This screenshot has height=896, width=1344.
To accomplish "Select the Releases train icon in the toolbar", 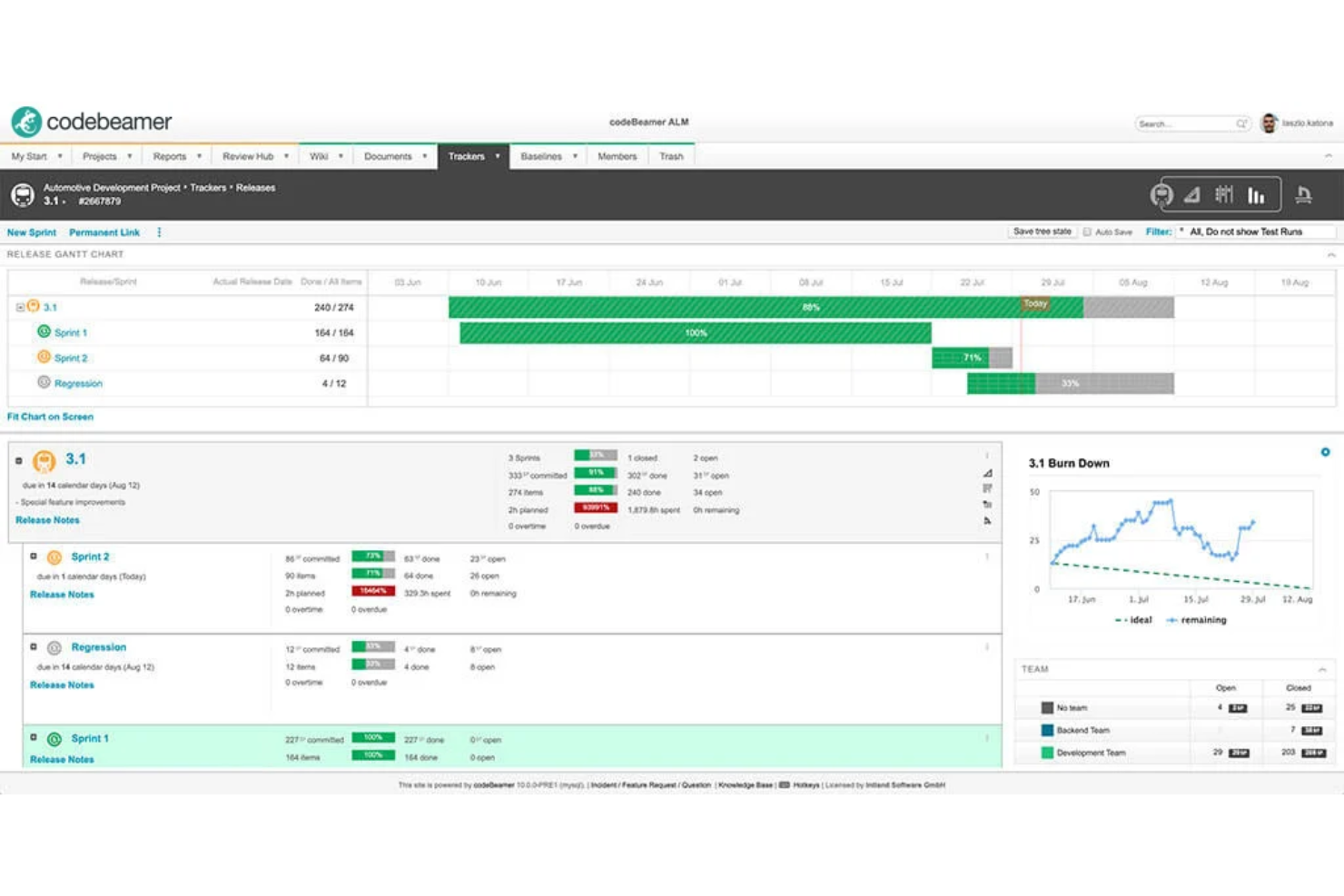I will coord(1162,193).
